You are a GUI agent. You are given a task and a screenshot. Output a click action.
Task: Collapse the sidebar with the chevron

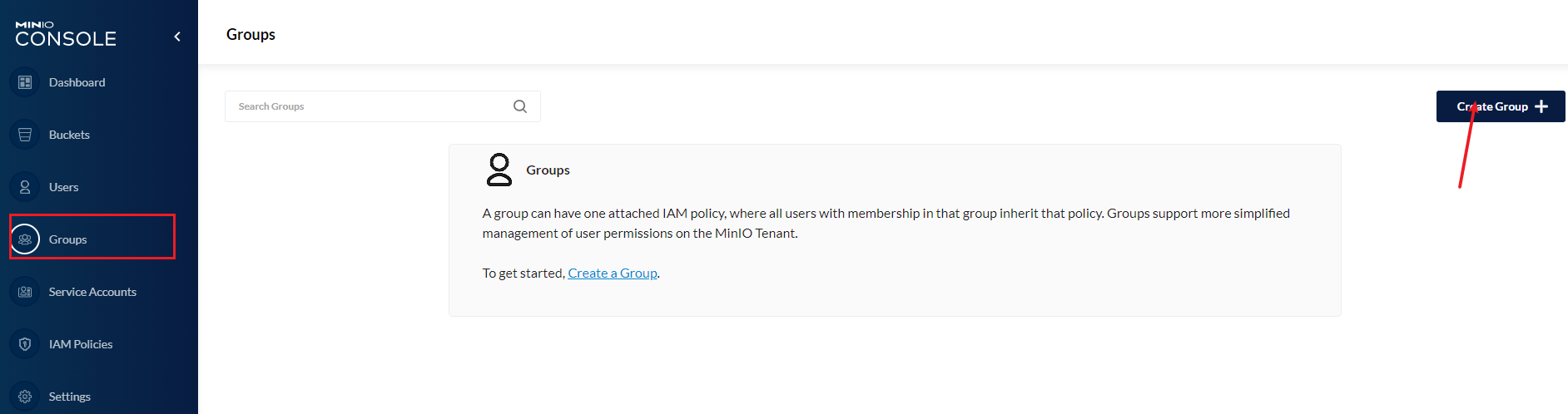pos(177,37)
